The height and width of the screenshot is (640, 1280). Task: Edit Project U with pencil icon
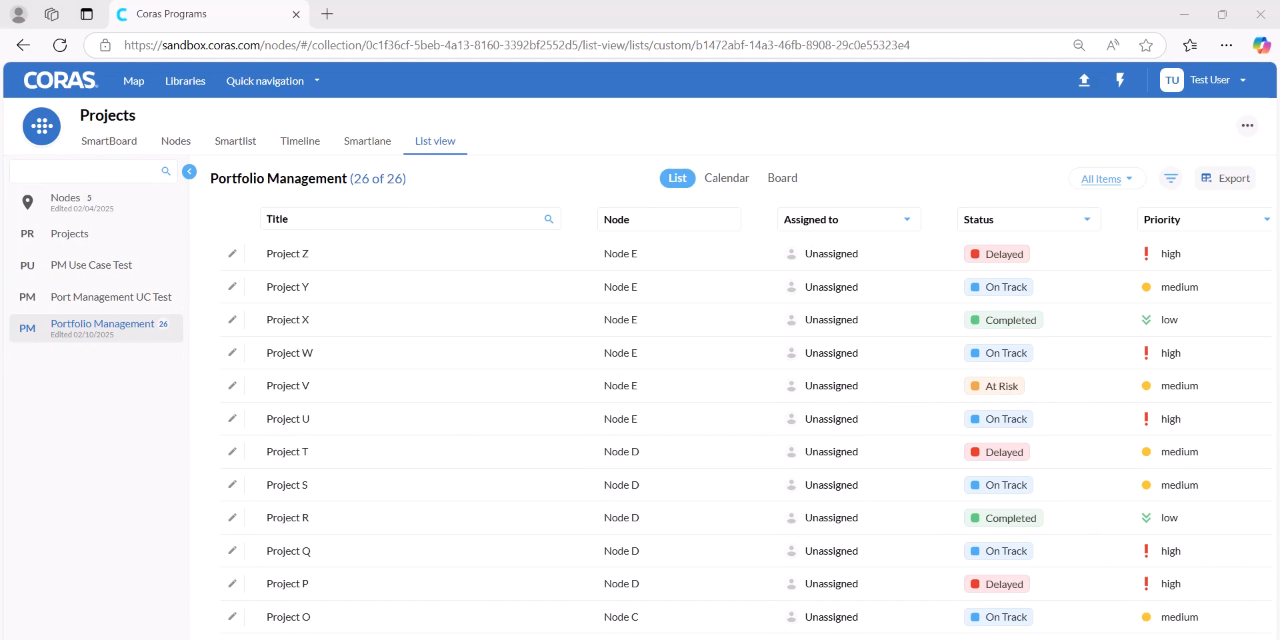[x=232, y=418]
